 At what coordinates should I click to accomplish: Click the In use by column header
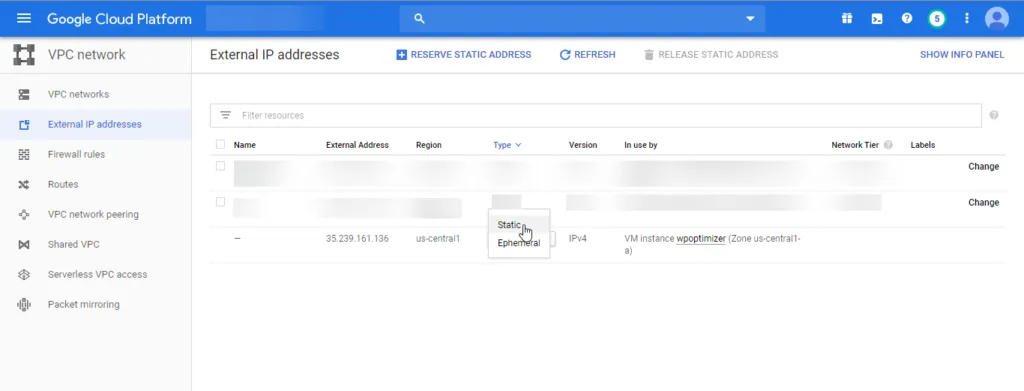click(x=641, y=145)
